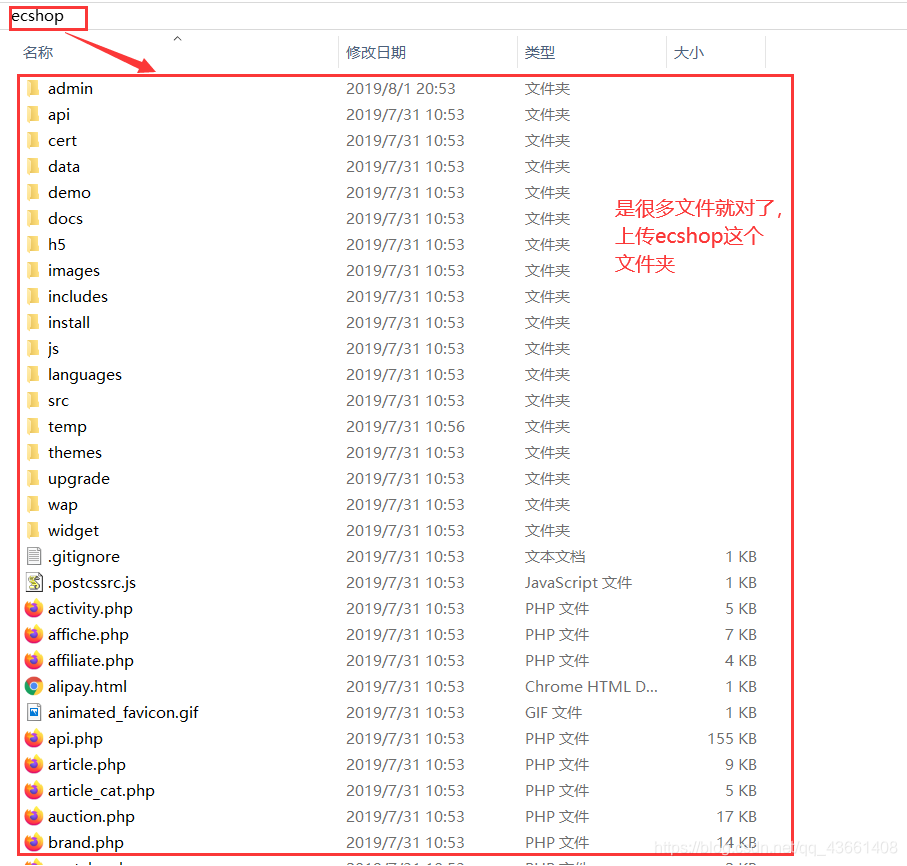Sort files by the 名称 column header
This screenshot has width=907, height=866.
coord(38,53)
